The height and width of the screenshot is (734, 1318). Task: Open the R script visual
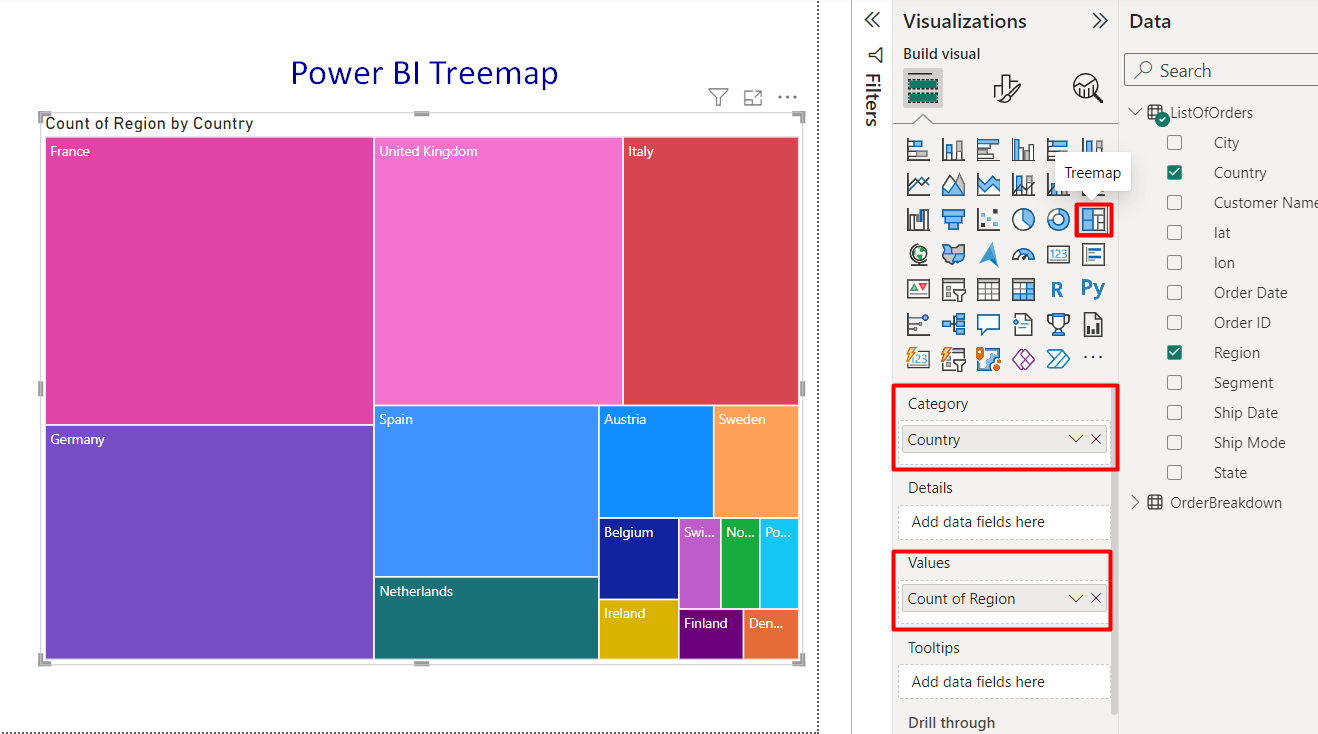click(1056, 289)
